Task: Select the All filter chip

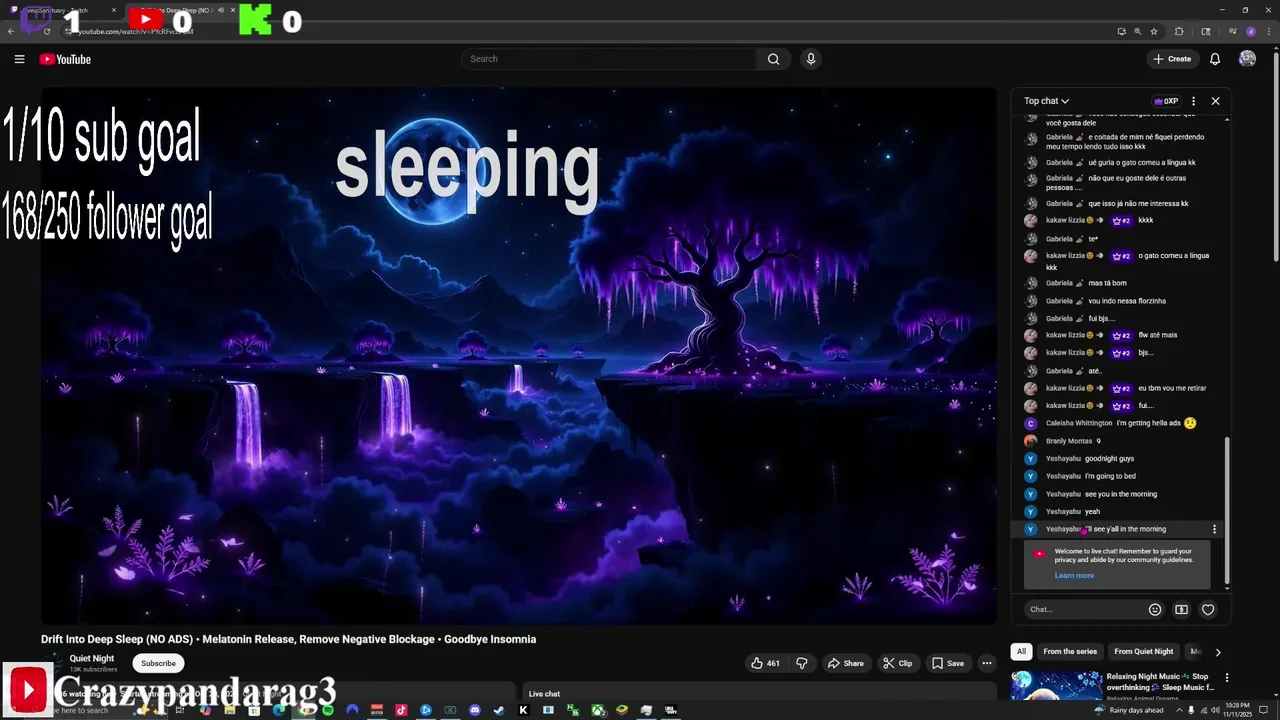Action: [x=1021, y=652]
